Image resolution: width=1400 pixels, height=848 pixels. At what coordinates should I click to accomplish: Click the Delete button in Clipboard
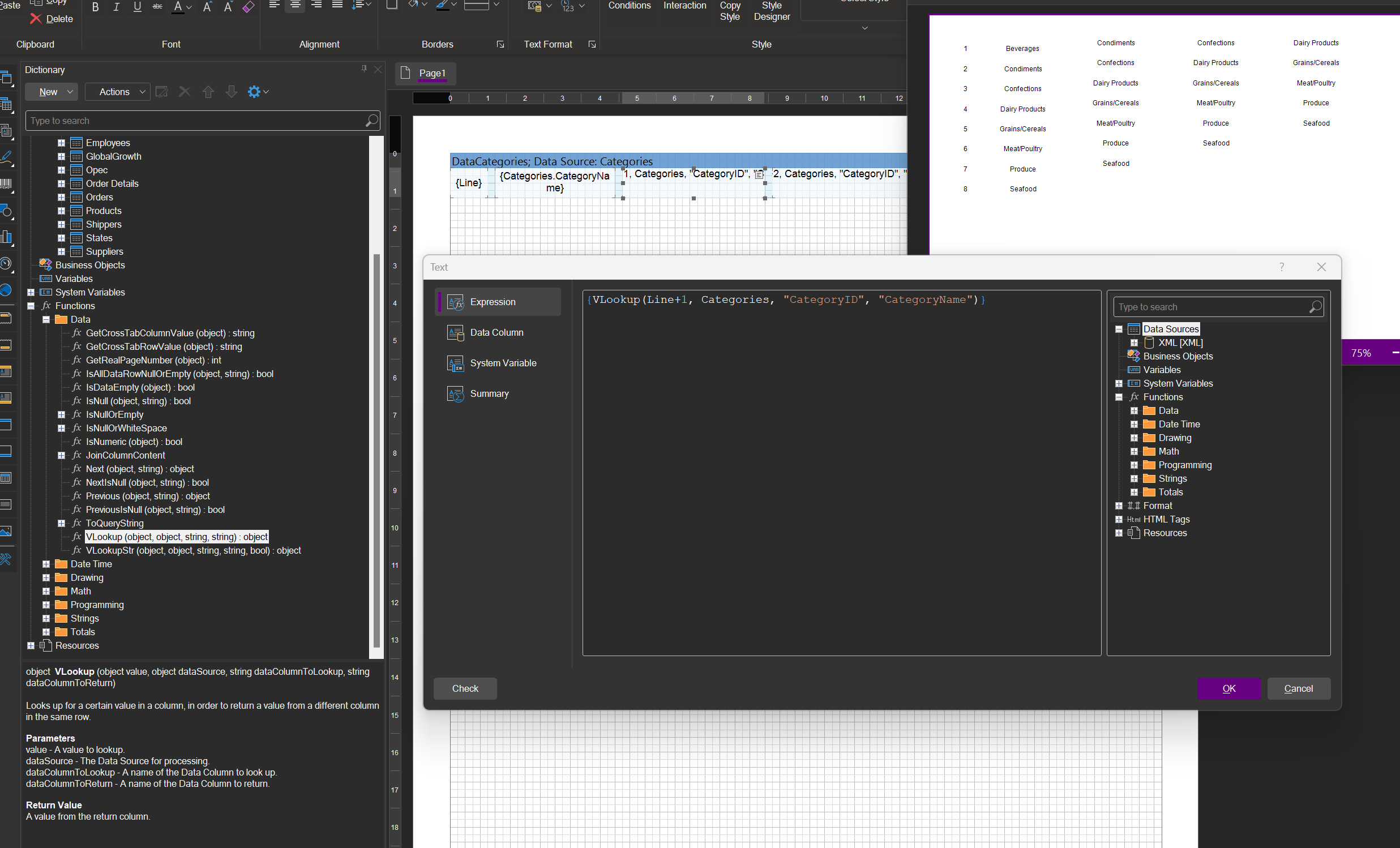(52, 19)
